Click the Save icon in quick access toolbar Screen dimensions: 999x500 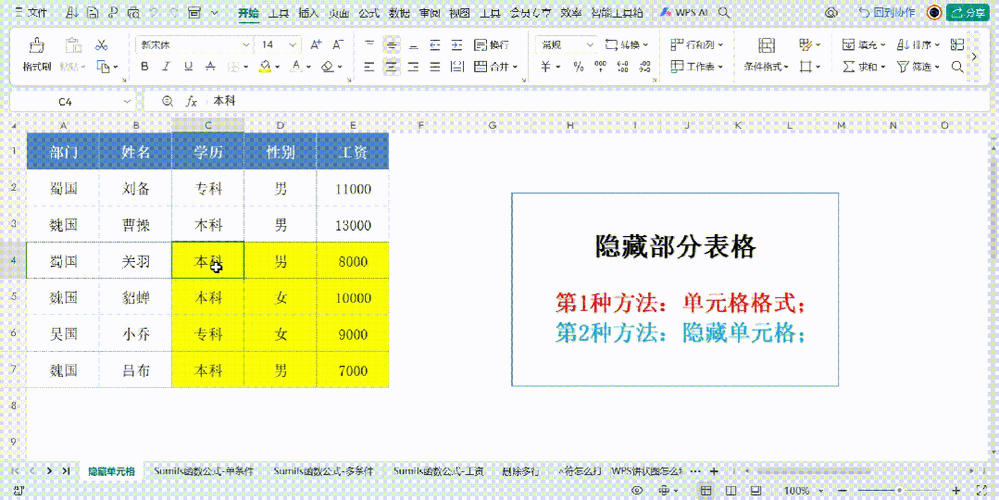(x=93, y=12)
